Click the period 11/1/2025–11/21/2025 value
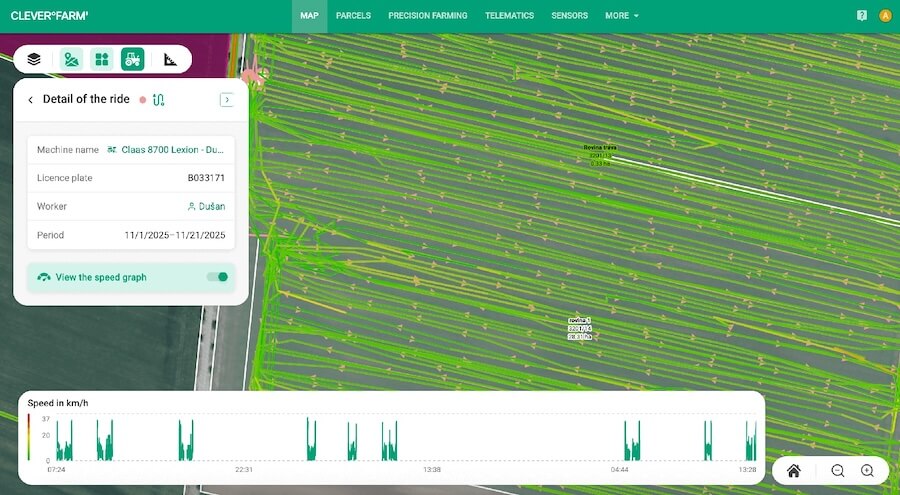 click(175, 235)
